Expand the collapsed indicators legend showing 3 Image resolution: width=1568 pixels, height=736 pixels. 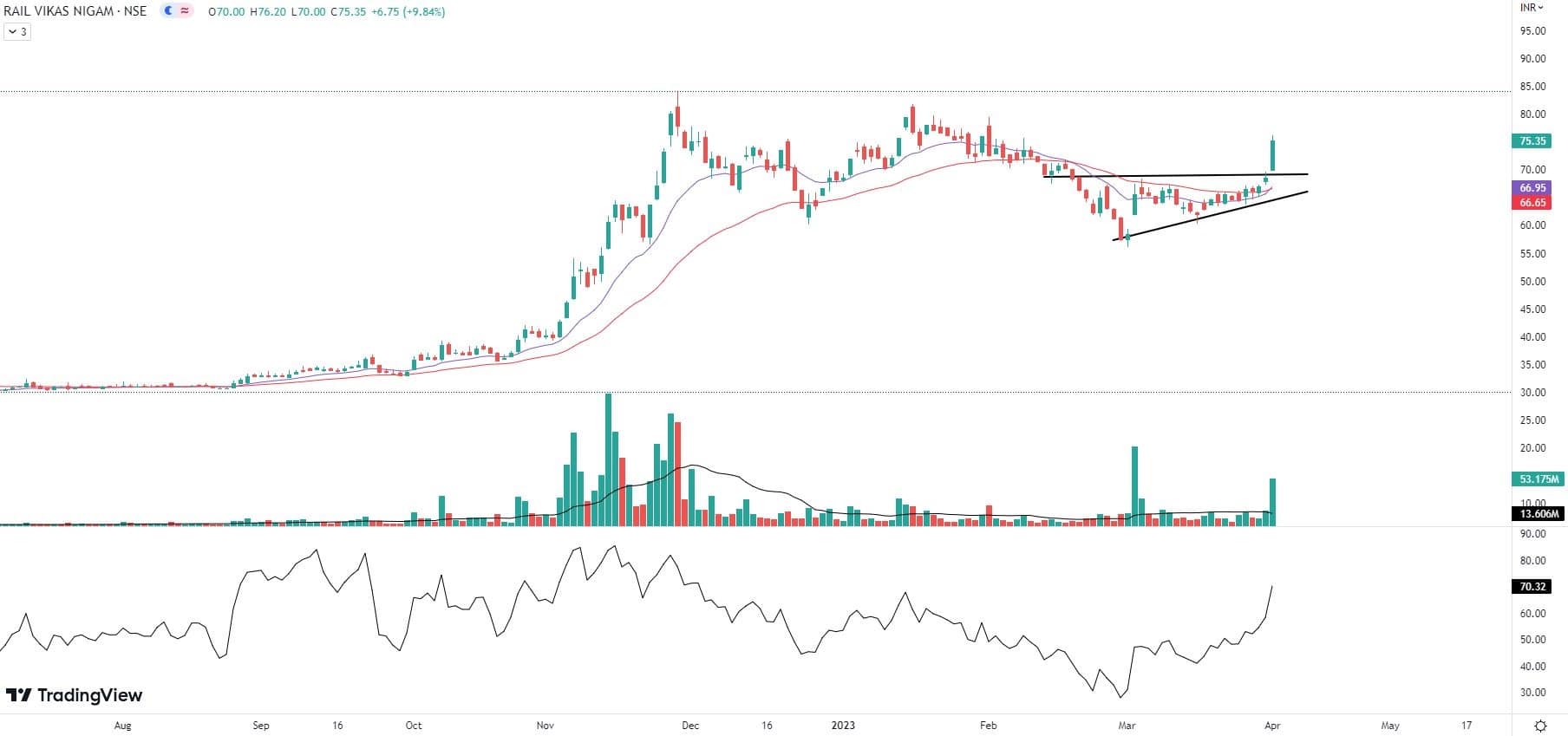pyautogui.click(x=17, y=32)
